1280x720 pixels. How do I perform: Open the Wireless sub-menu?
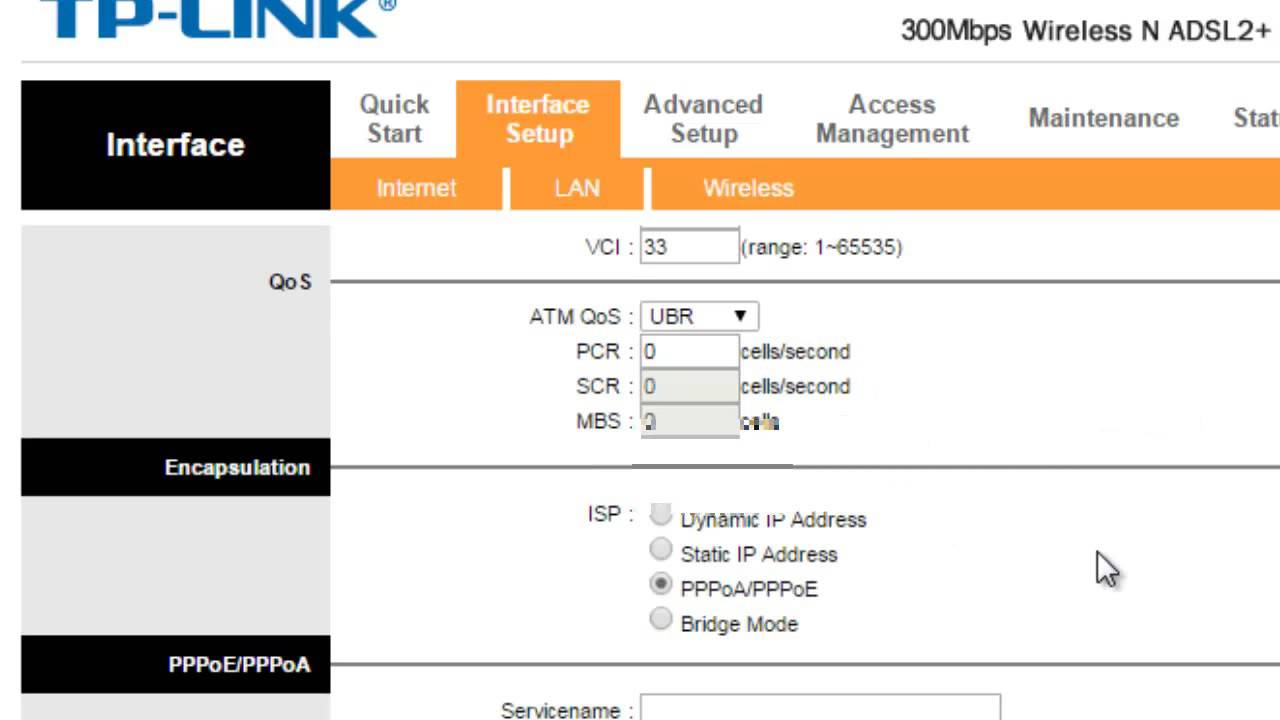[x=748, y=188]
